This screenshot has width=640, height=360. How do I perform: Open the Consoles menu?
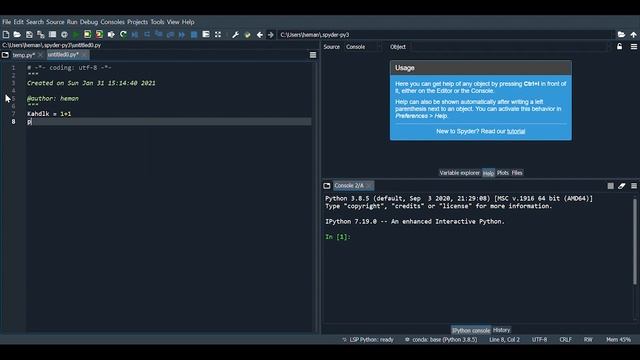[x=112, y=22]
